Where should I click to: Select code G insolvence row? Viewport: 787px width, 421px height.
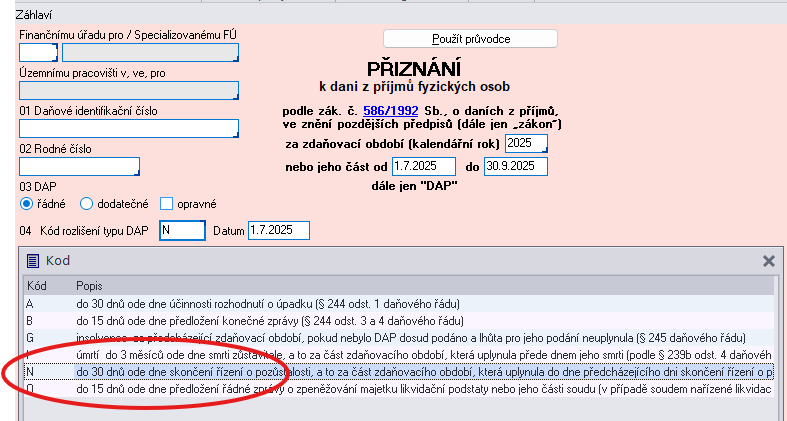(x=400, y=338)
